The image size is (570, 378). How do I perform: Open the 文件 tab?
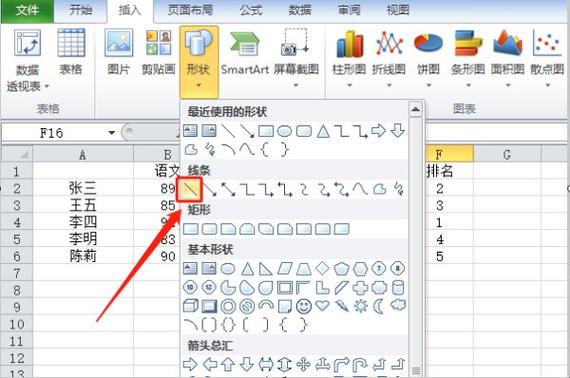[x=28, y=10]
